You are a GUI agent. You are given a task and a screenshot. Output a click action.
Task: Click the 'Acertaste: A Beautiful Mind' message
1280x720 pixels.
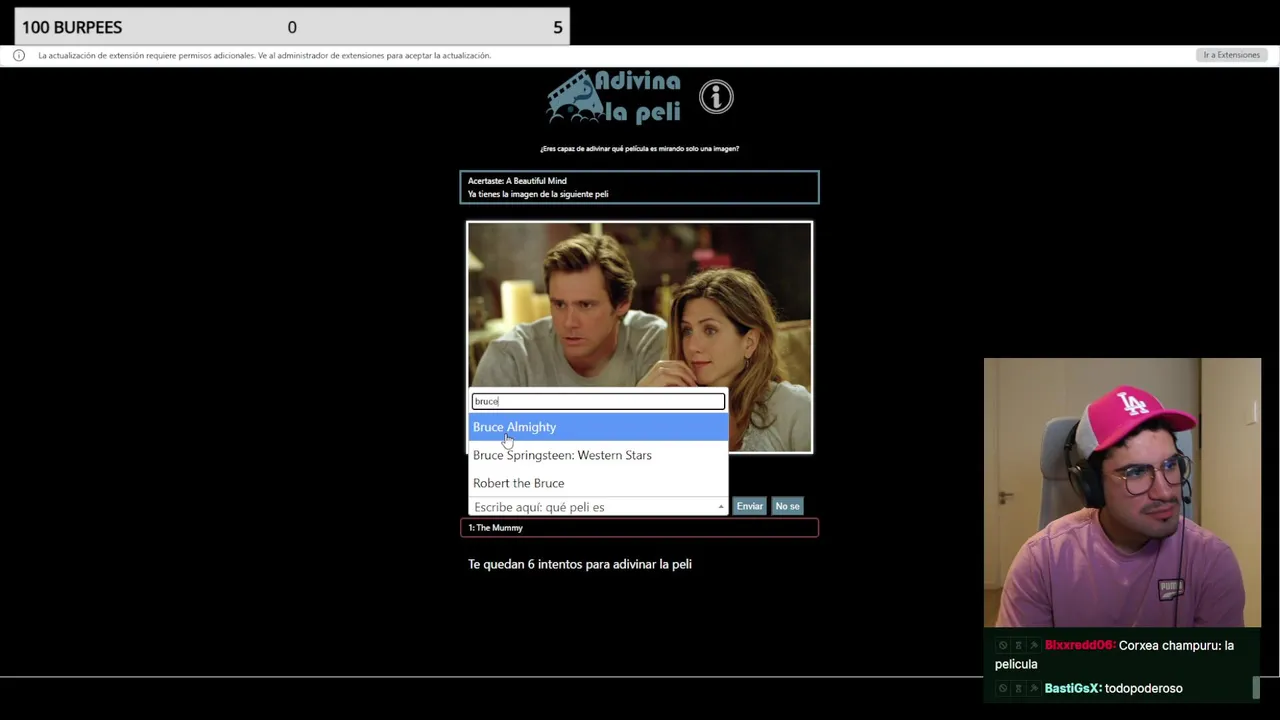[x=517, y=181]
